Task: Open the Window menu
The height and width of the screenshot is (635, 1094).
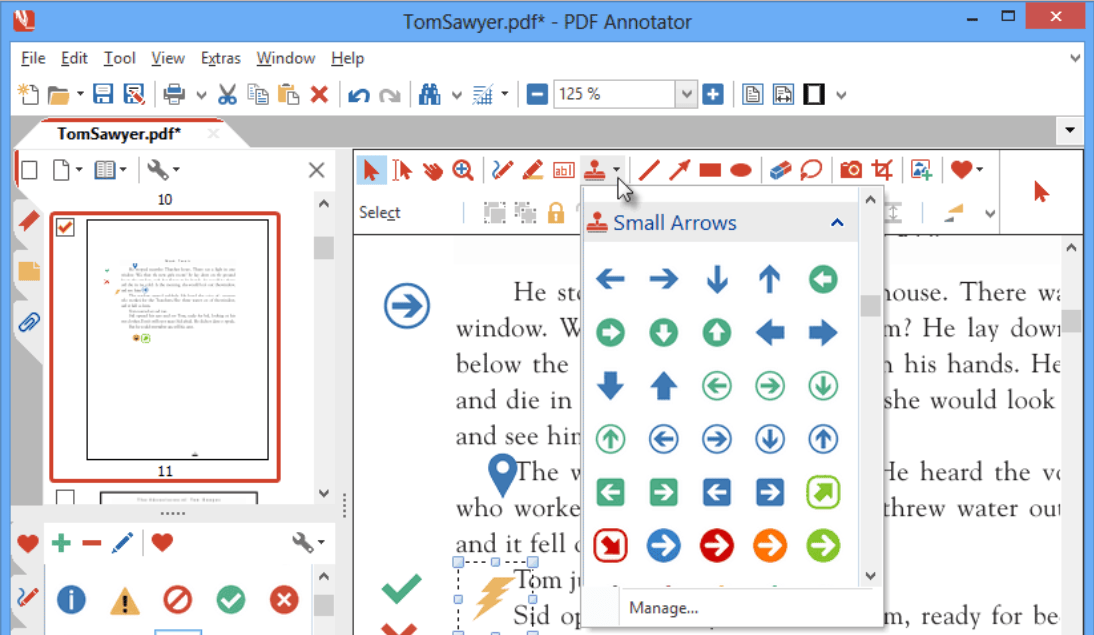Action: (x=285, y=58)
